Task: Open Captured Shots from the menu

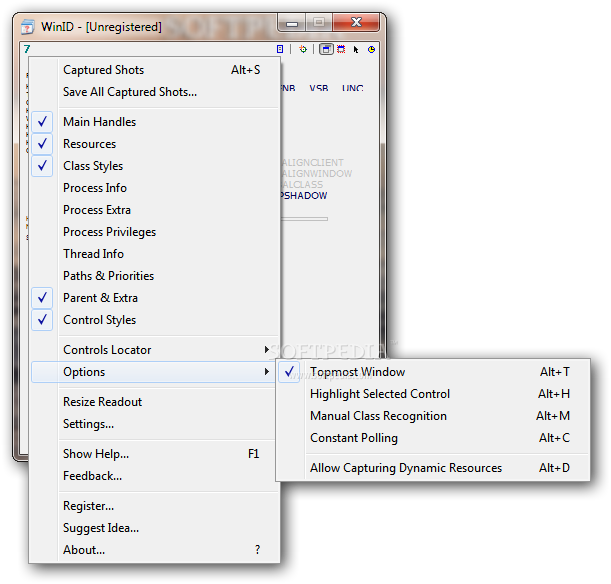Action: 155,70
